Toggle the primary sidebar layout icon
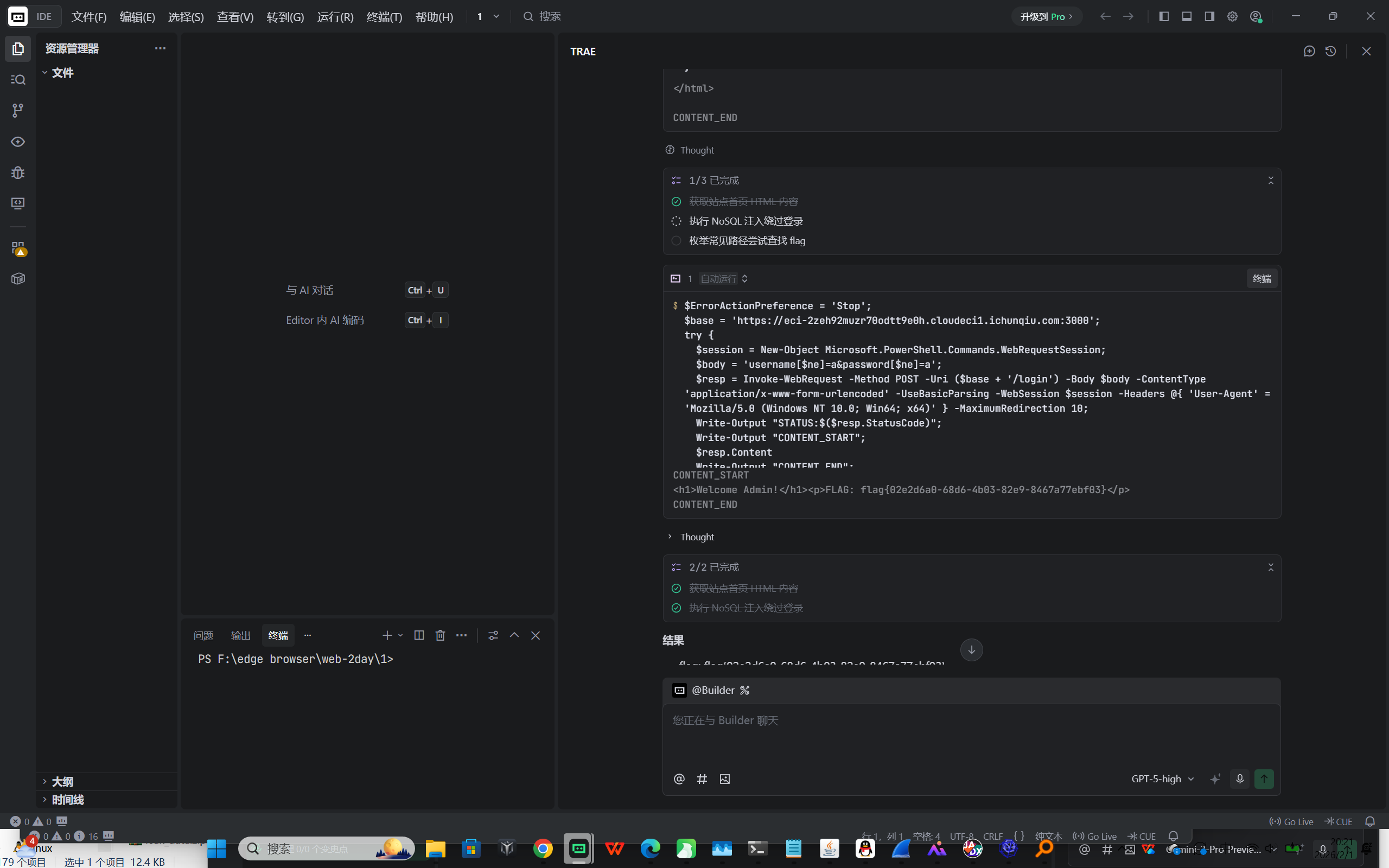The width and height of the screenshot is (1389, 868). [x=1164, y=17]
